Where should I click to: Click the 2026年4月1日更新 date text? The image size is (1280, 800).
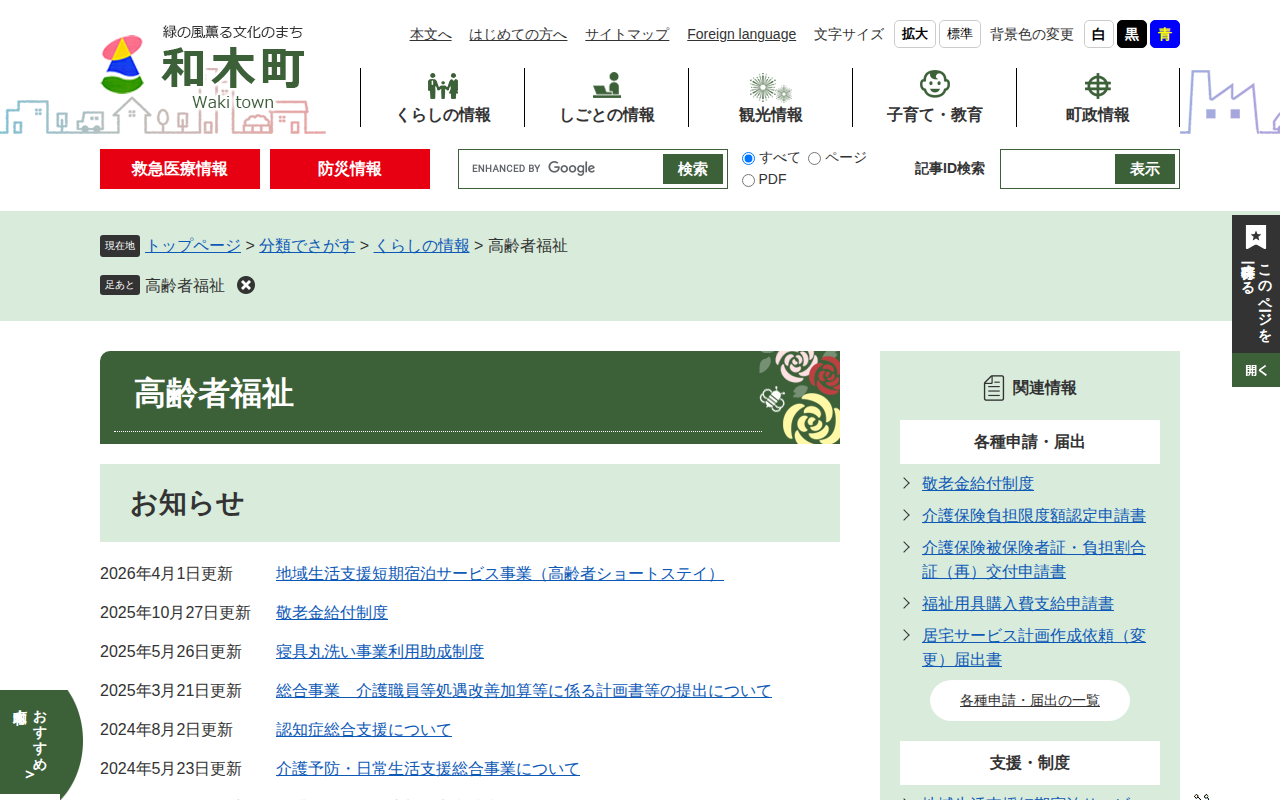coord(166,573)
